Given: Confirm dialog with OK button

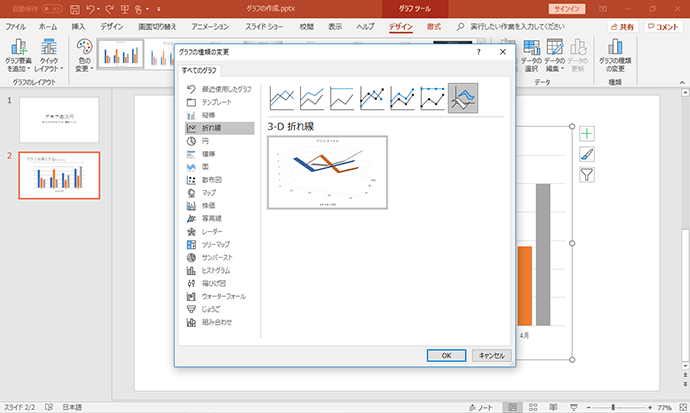Looking at the screenshot, I should pyautogui.click(x=446, y=355).
